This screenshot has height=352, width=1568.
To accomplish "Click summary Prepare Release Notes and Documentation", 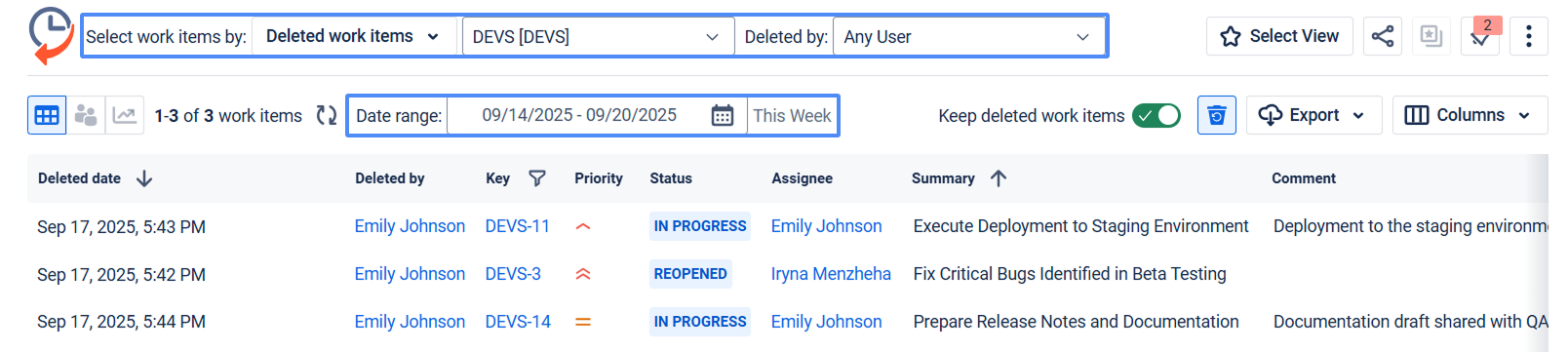I will point(1076,322).
